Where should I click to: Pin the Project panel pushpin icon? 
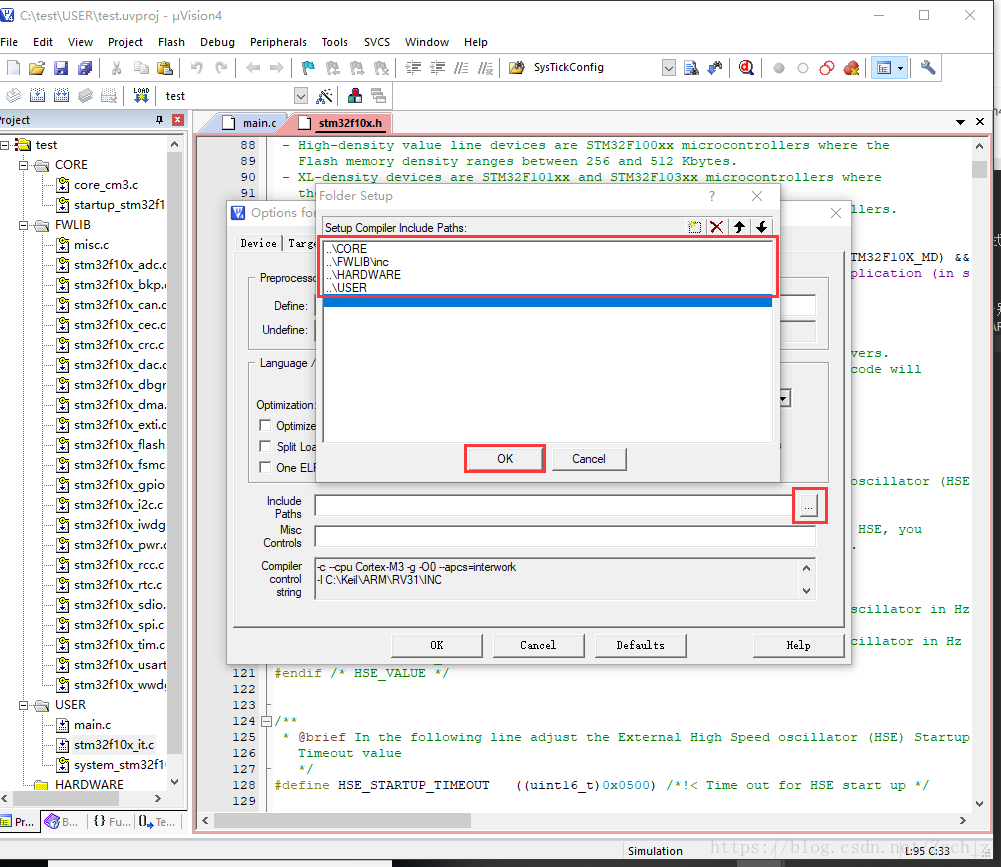point(160,119)
